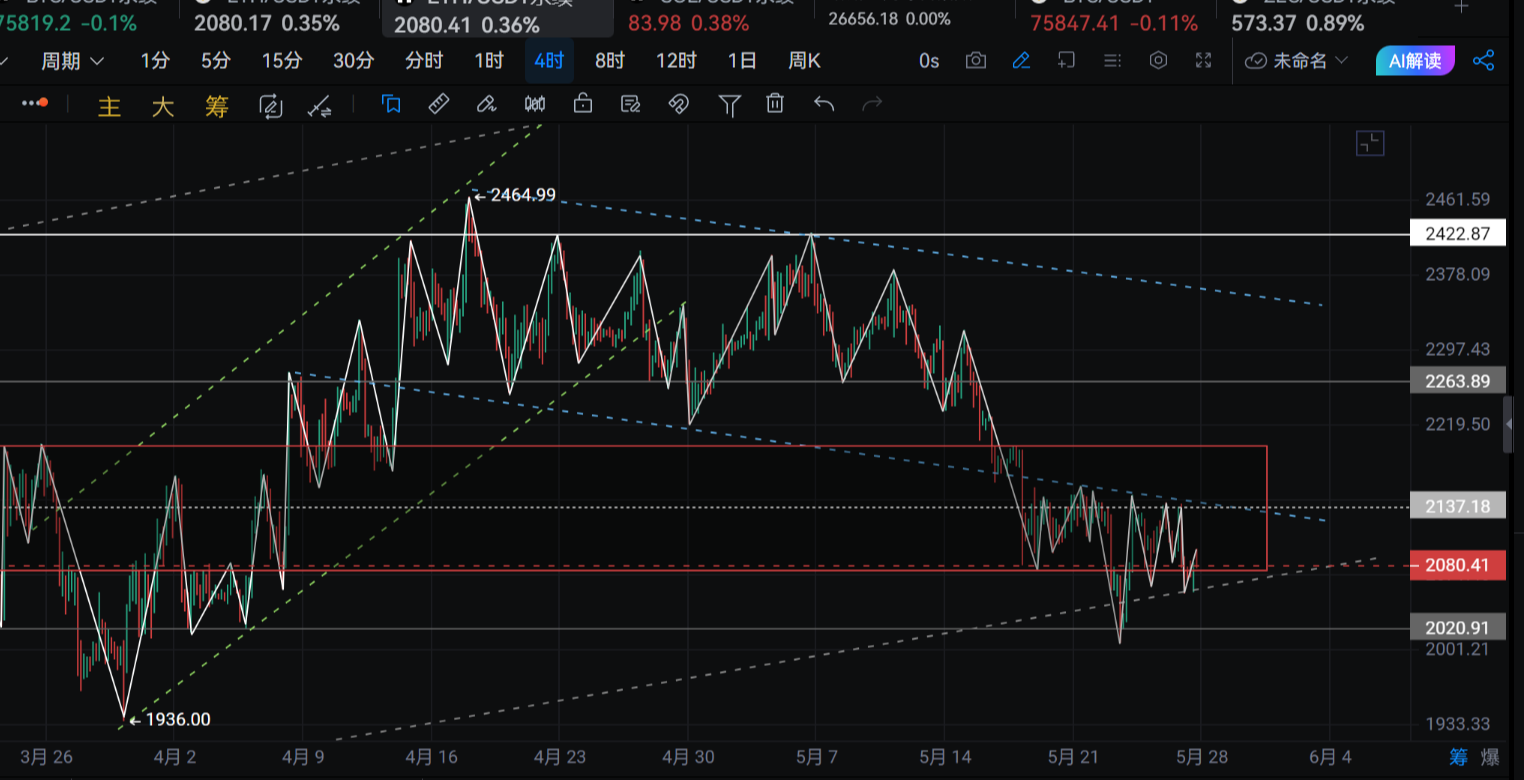Click the 2137.18 price line label
Viewport: 1524px width, 780px height.
coord(1458,507)
